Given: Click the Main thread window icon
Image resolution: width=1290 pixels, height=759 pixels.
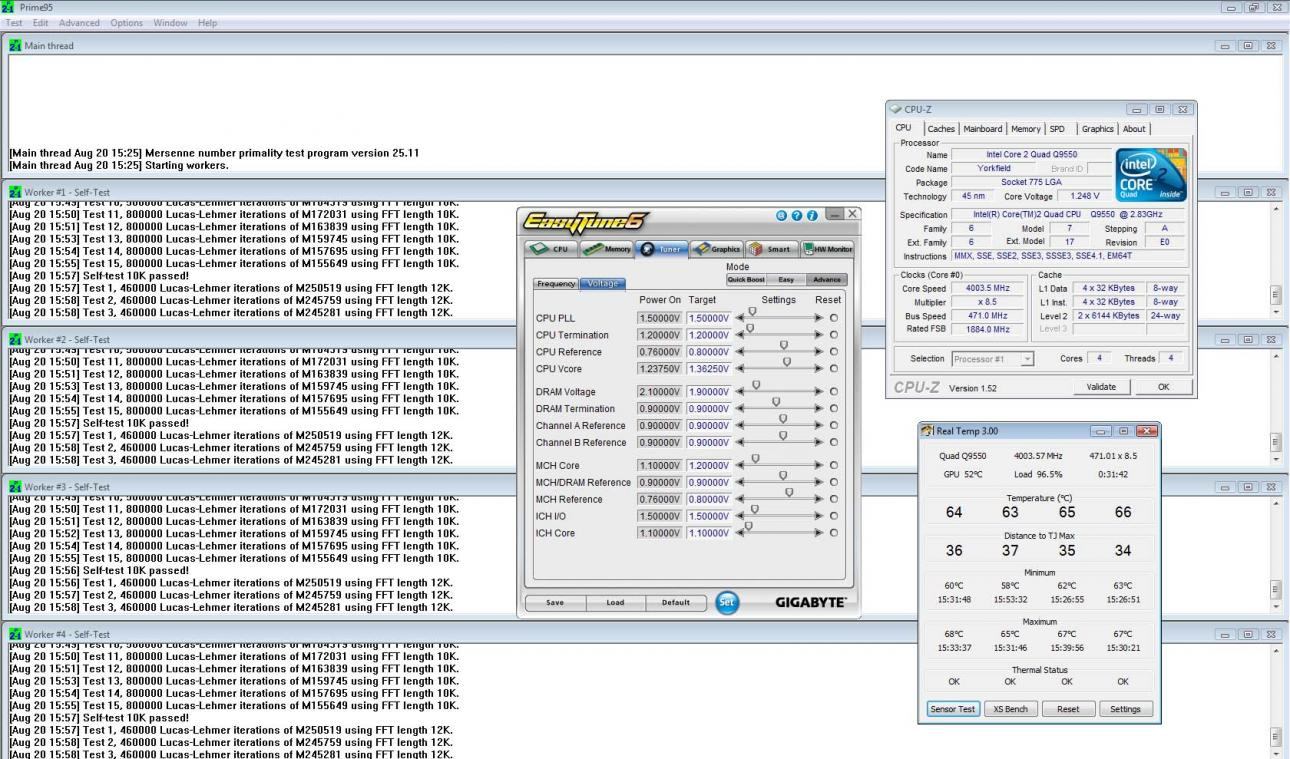Looking at the screenshot, I should (x=15, y=45).
